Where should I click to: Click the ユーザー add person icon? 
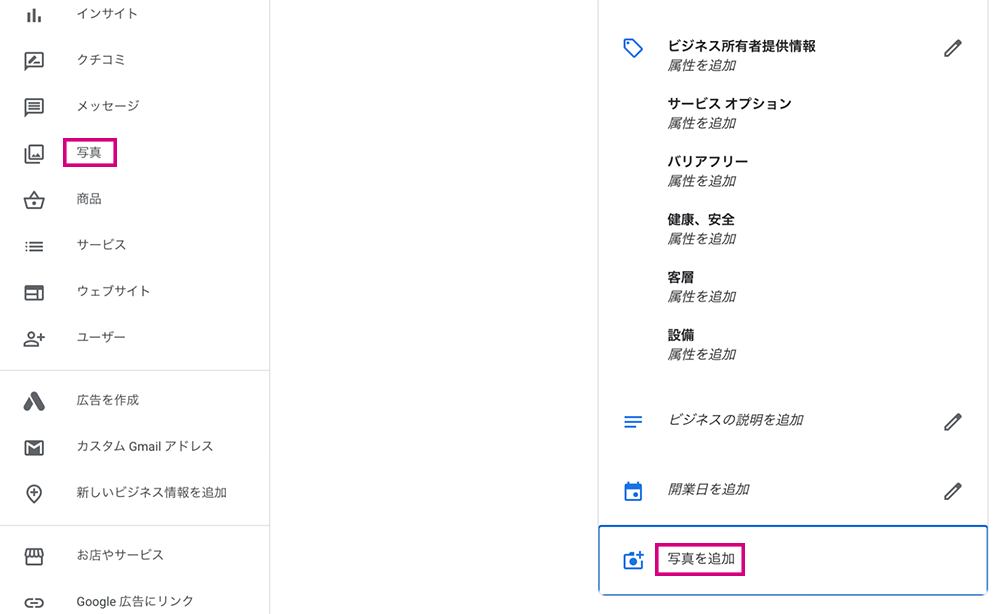[34, 339]
